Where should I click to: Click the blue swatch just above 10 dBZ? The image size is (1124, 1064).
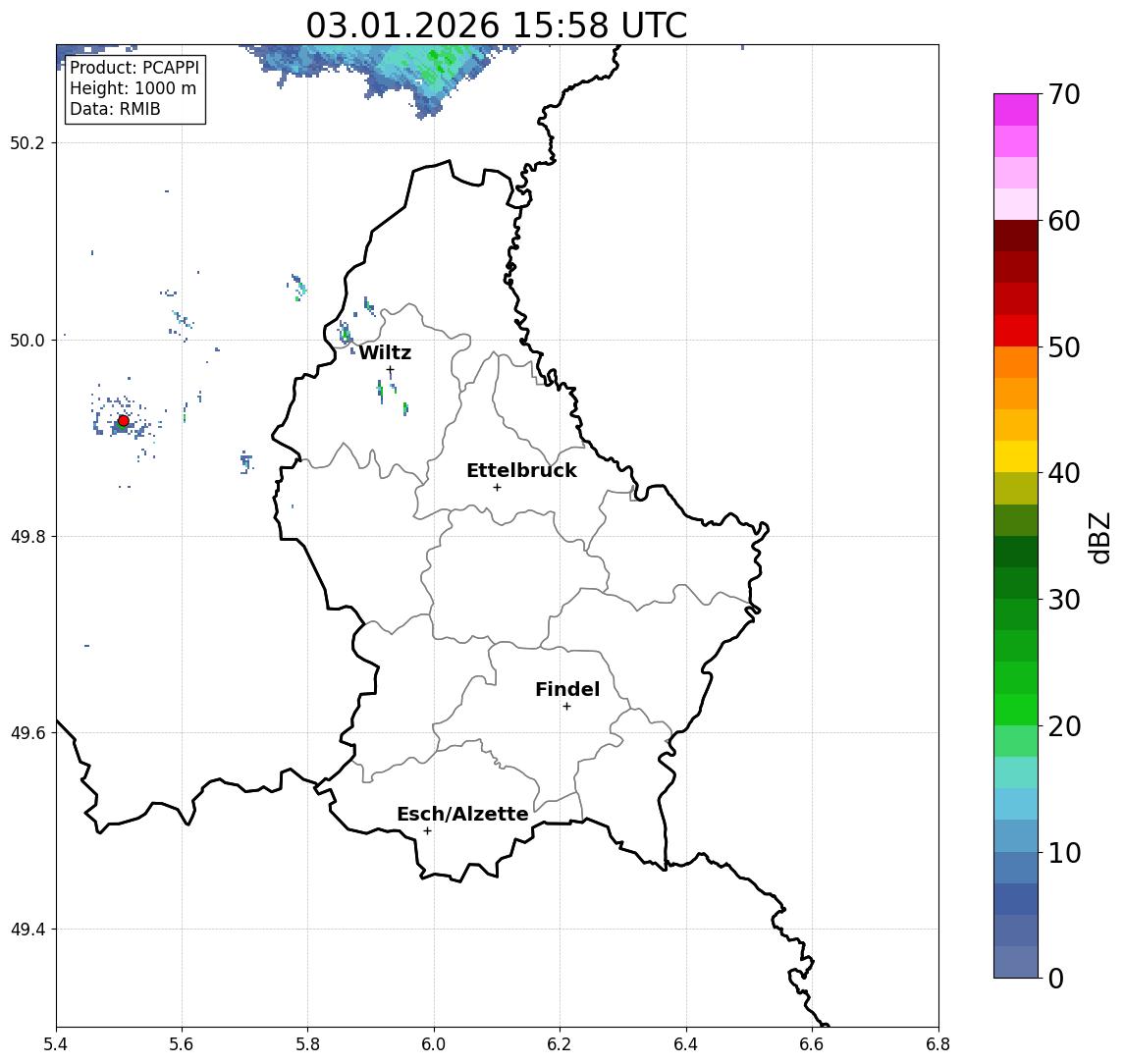[x=1016, y=835]
